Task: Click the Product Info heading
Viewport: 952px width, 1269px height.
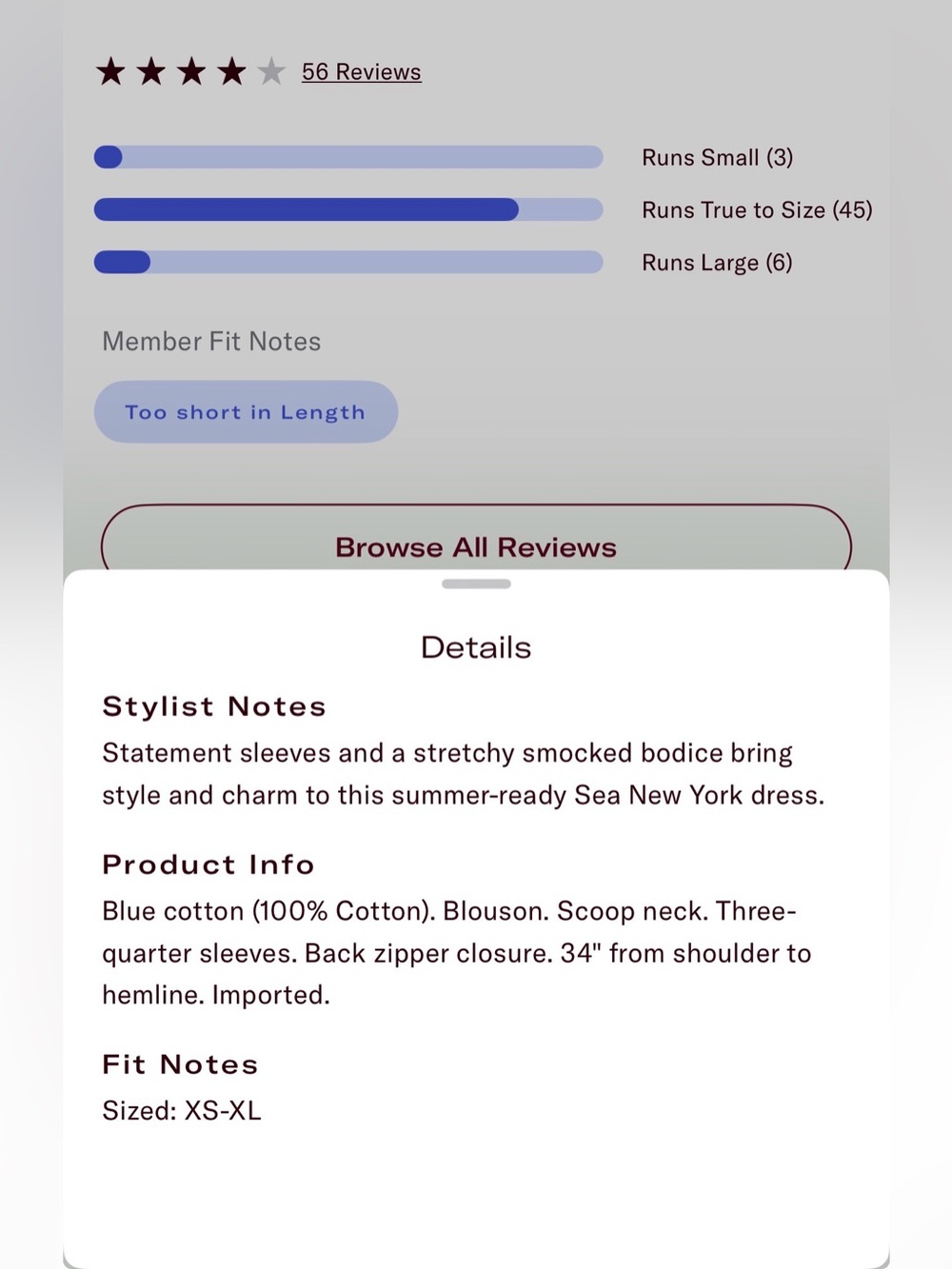Action: coord(208,864)
